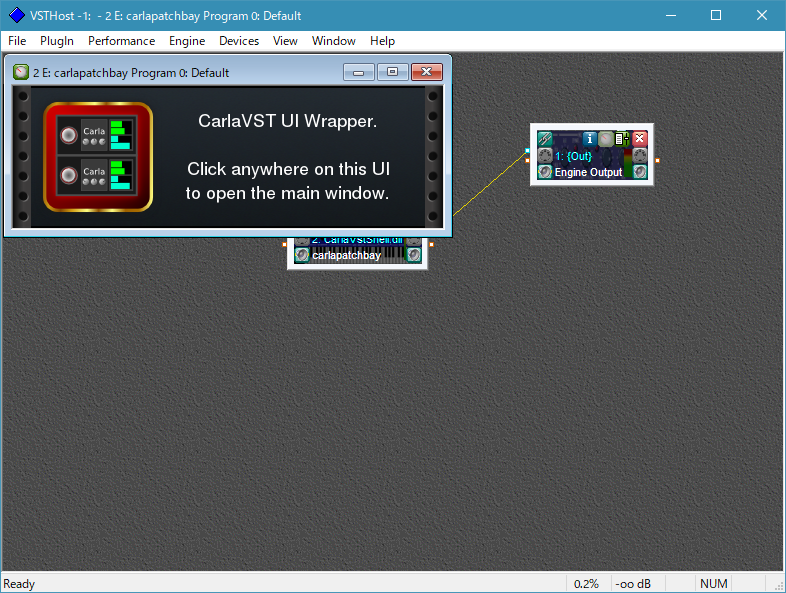786x593 pixels.
Task: Open the PlugIn menu
Action: click(57, 41)
